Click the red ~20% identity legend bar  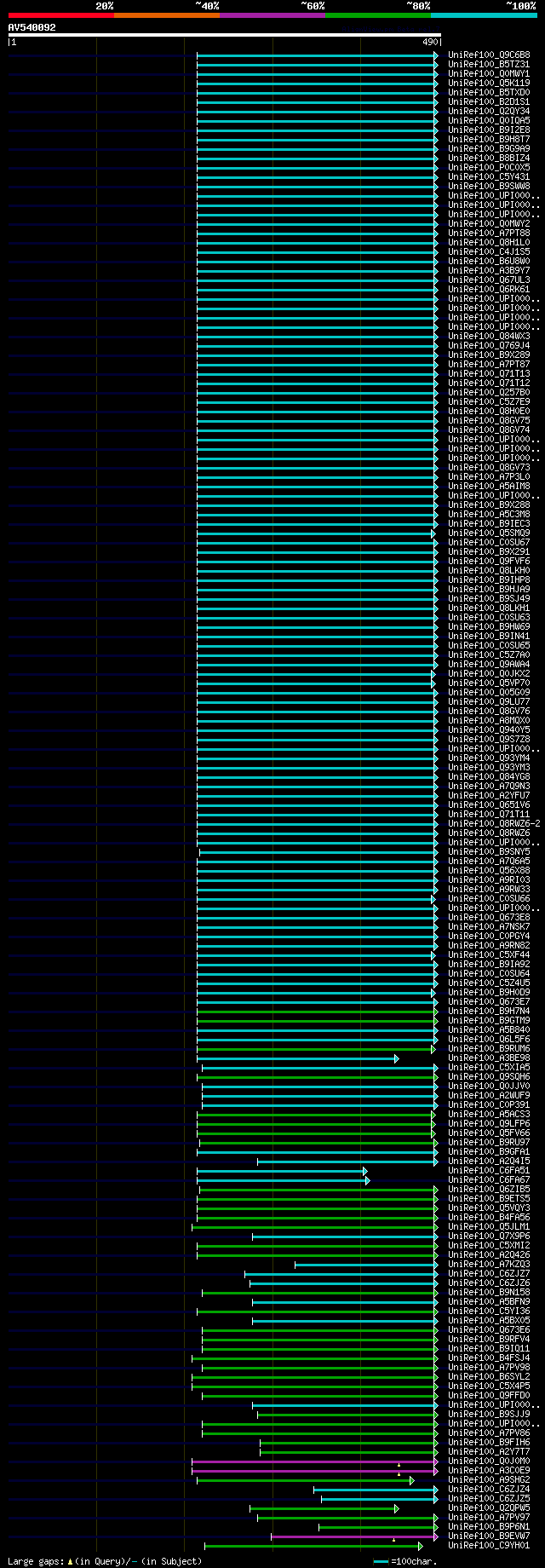click(60, 15)
